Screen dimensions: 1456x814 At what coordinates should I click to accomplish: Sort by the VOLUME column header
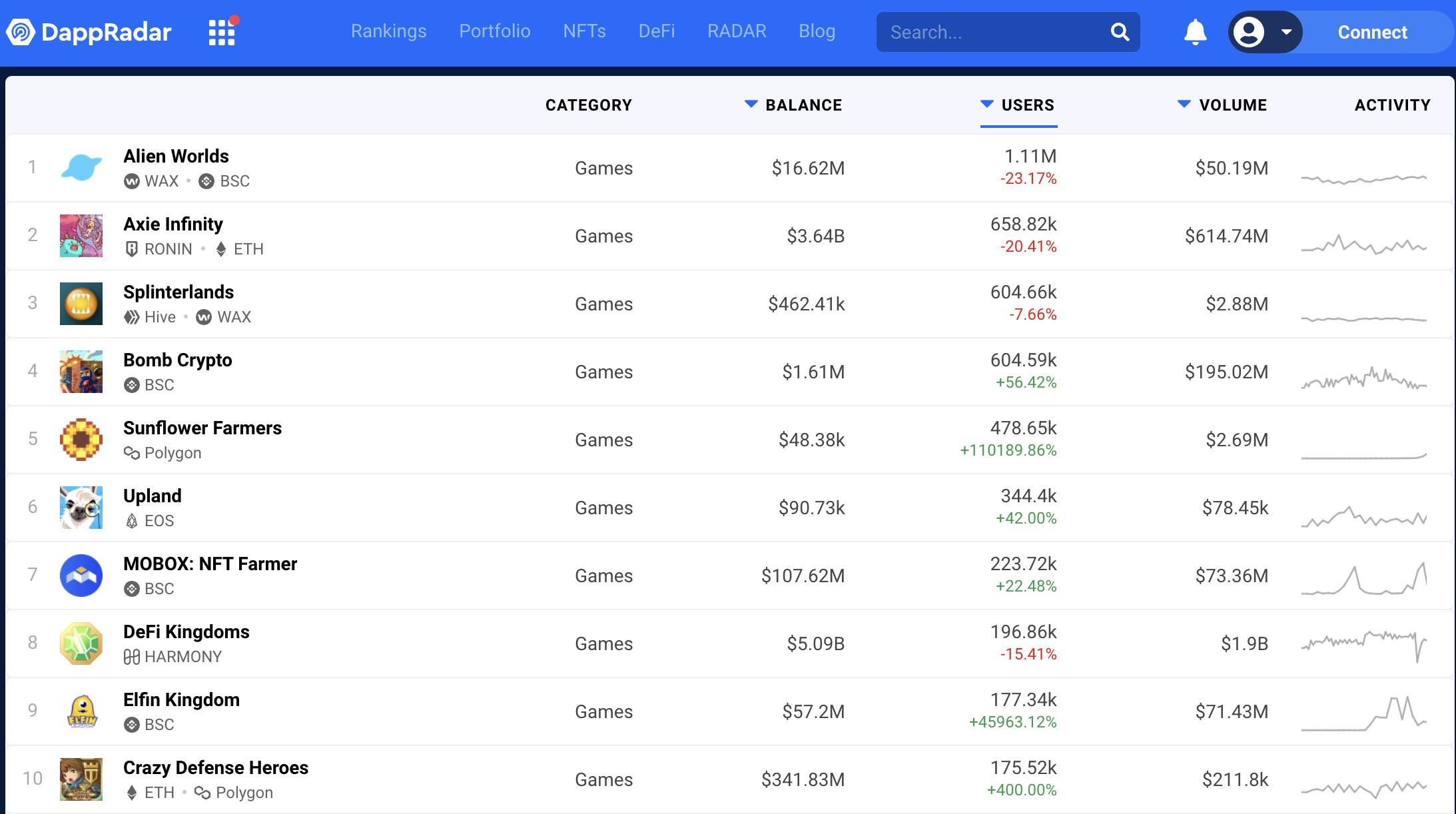(1222, 105)
